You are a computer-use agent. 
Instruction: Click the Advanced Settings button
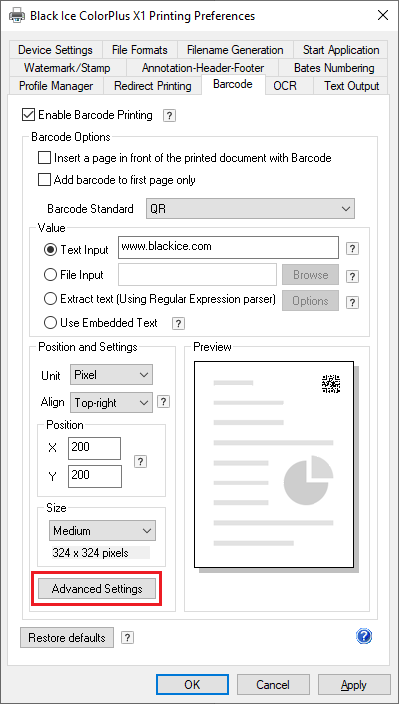click(97, 589)
